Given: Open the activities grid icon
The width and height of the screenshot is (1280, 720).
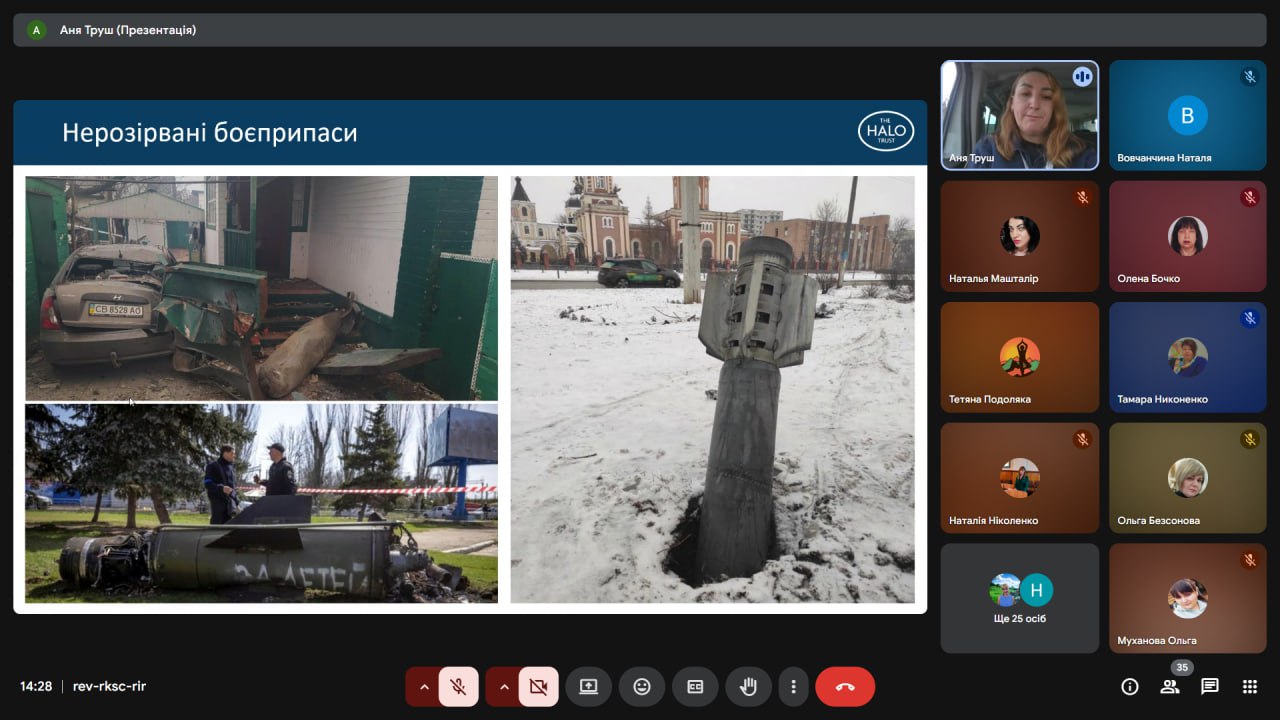Looking at the screenshot, I should pyautogui.click(x=1250, y=686).
